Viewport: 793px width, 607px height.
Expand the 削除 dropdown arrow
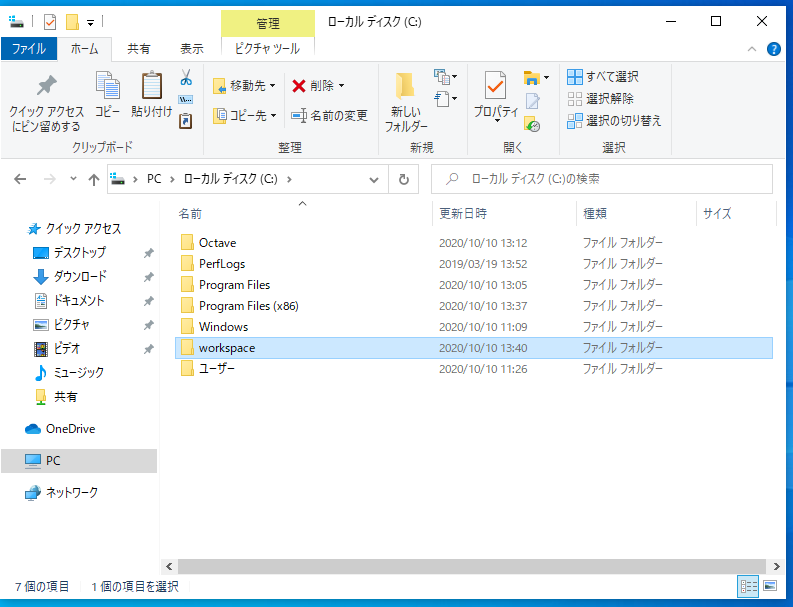coord(341,85)
